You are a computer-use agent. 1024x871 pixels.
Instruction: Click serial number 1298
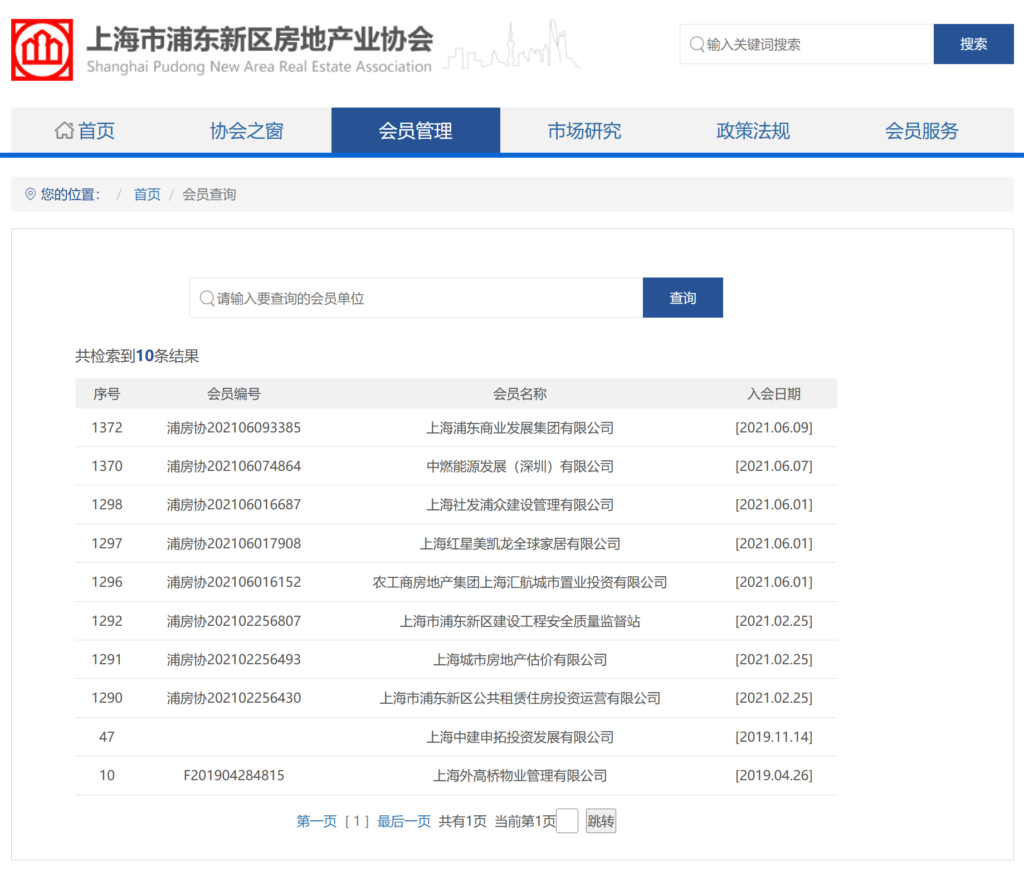tap(107, 505)
